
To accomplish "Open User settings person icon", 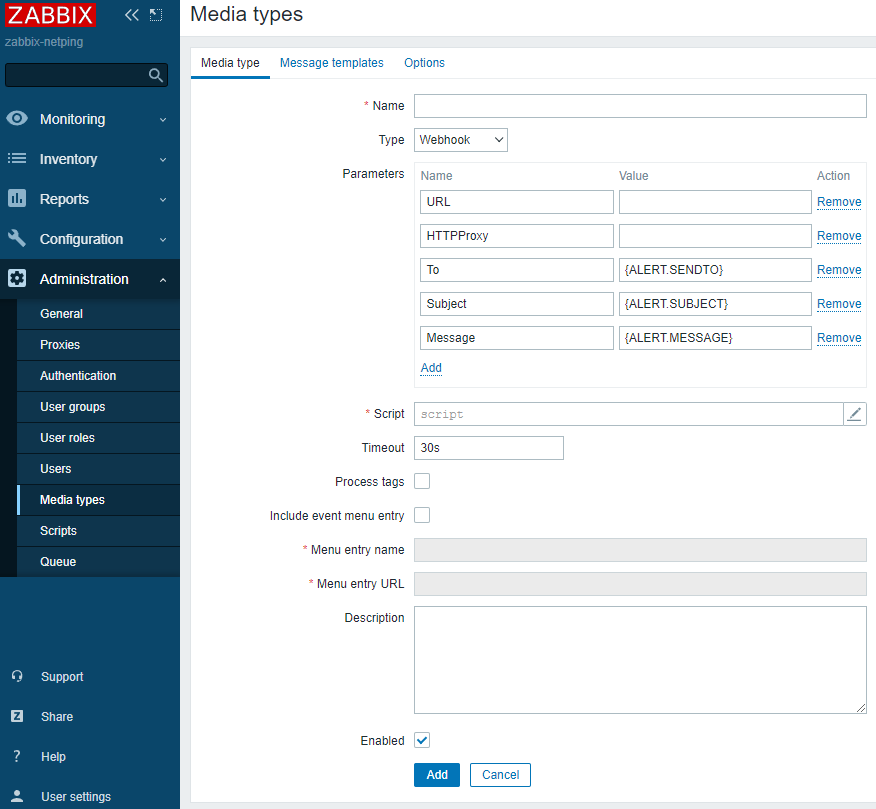I will point(17,797).
